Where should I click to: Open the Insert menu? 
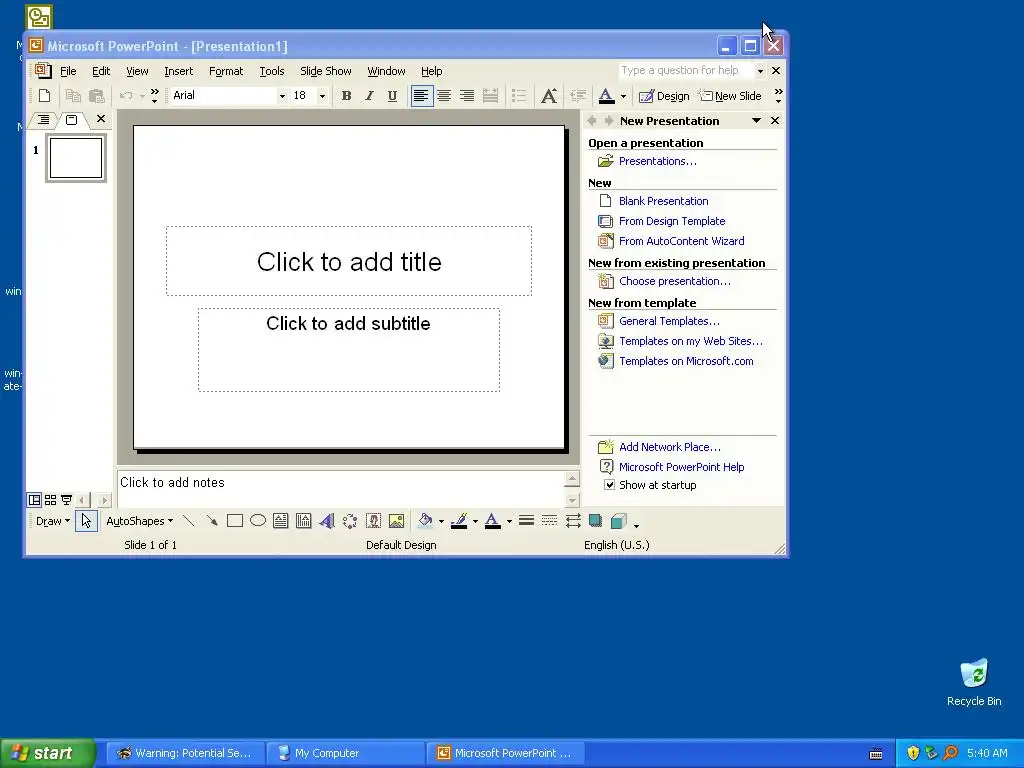(x=178, y=71)
